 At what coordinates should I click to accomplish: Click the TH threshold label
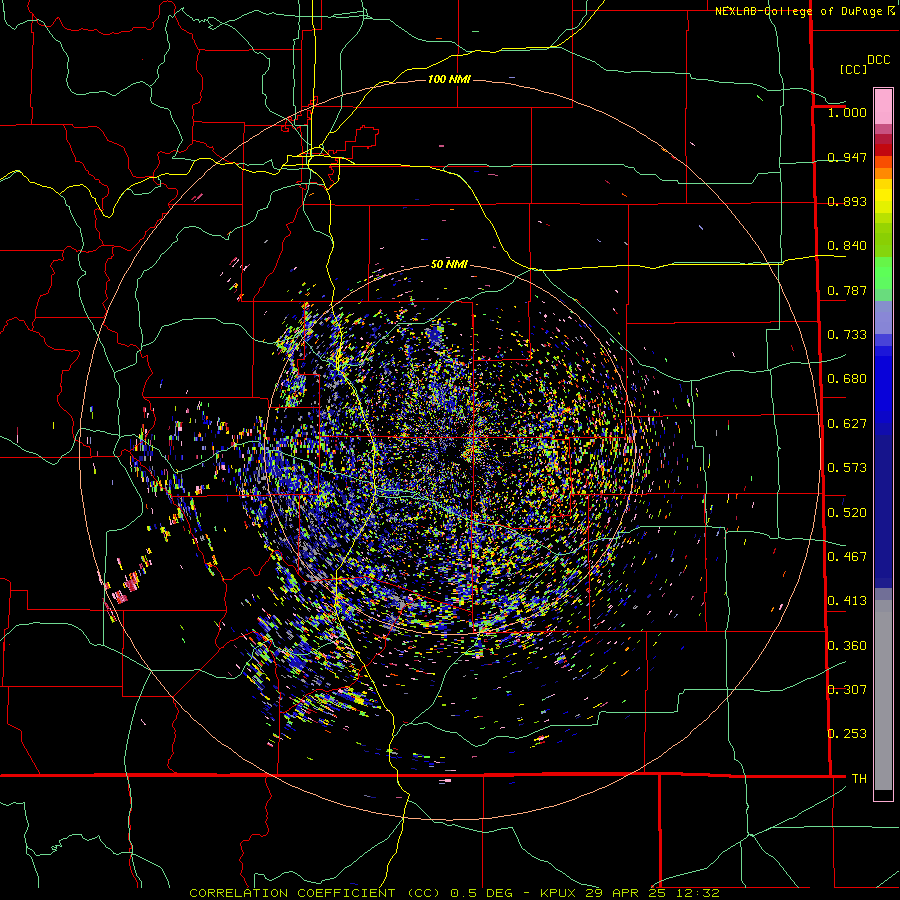(859, 779)
